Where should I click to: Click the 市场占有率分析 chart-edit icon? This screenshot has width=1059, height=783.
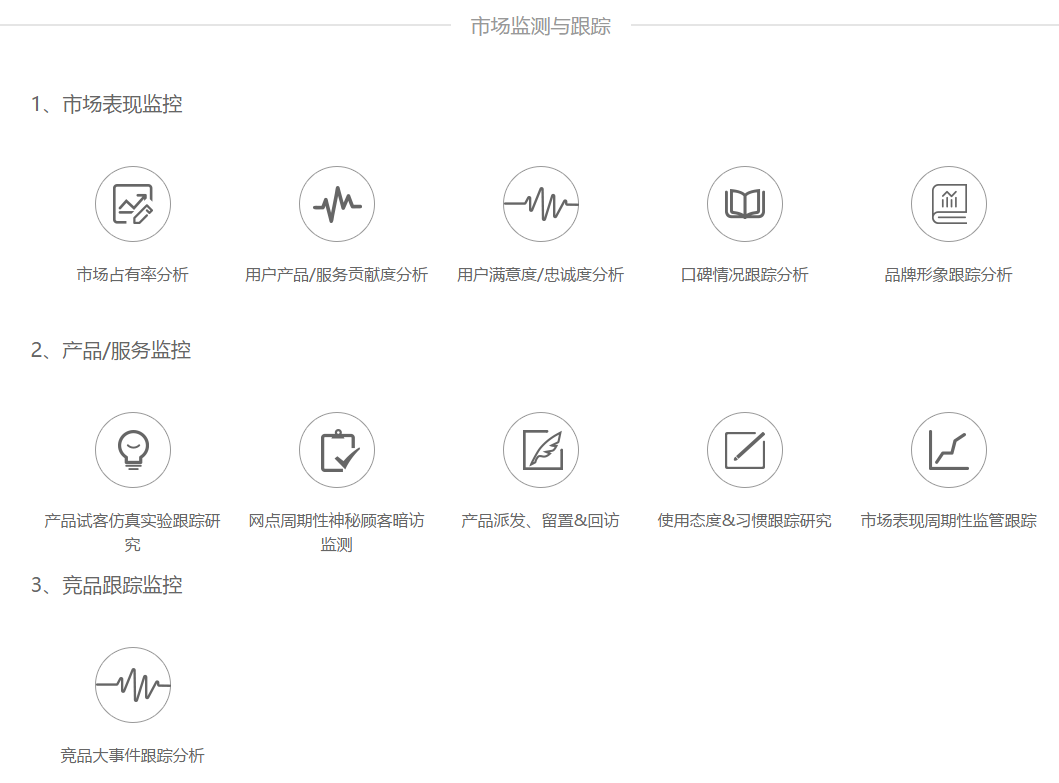pyautogui.click(x=133, y=204)
